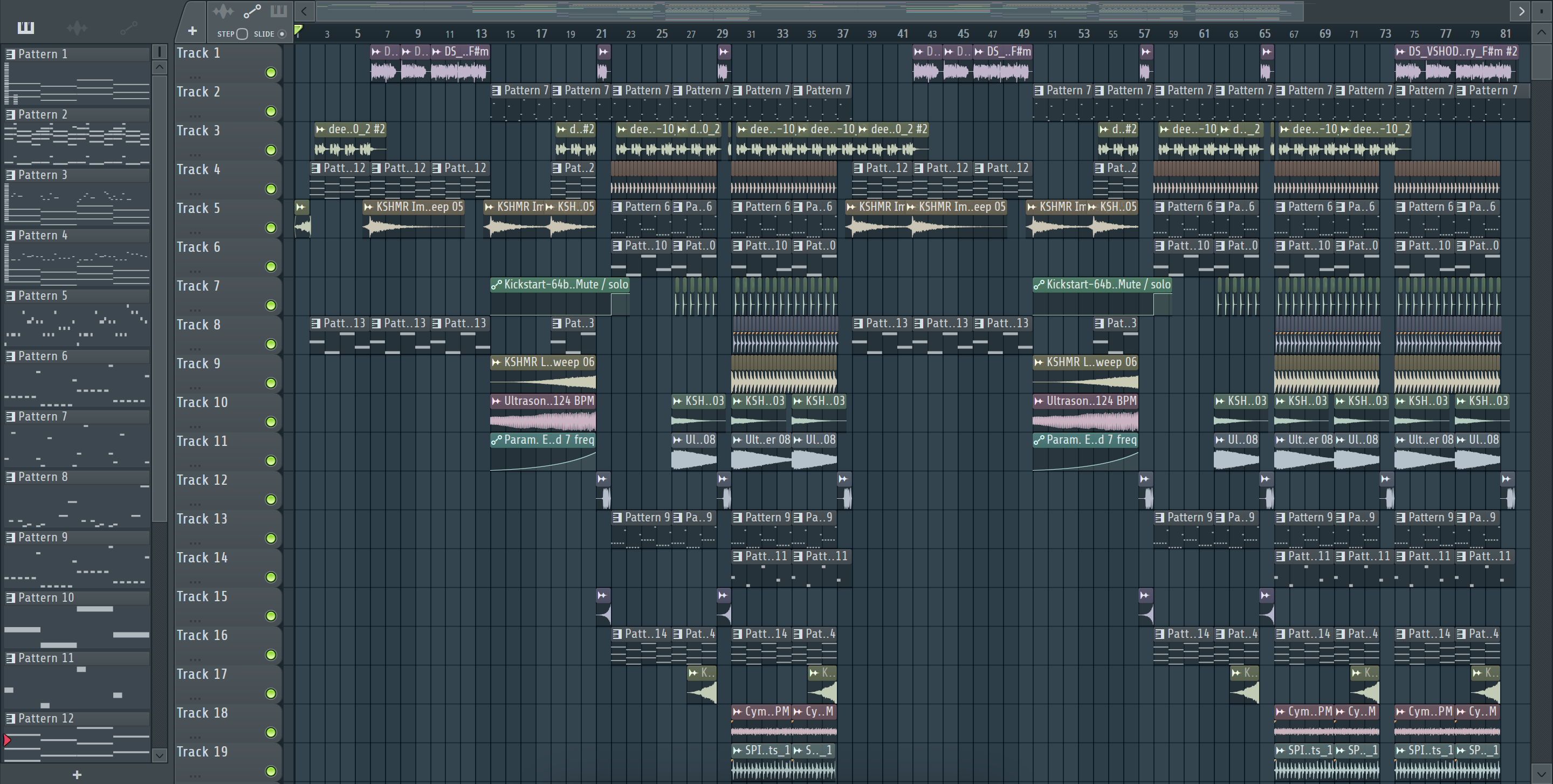Click the Track 12 header label
The width and height of the screenshot is (1553, 784).
coord(202,480)
